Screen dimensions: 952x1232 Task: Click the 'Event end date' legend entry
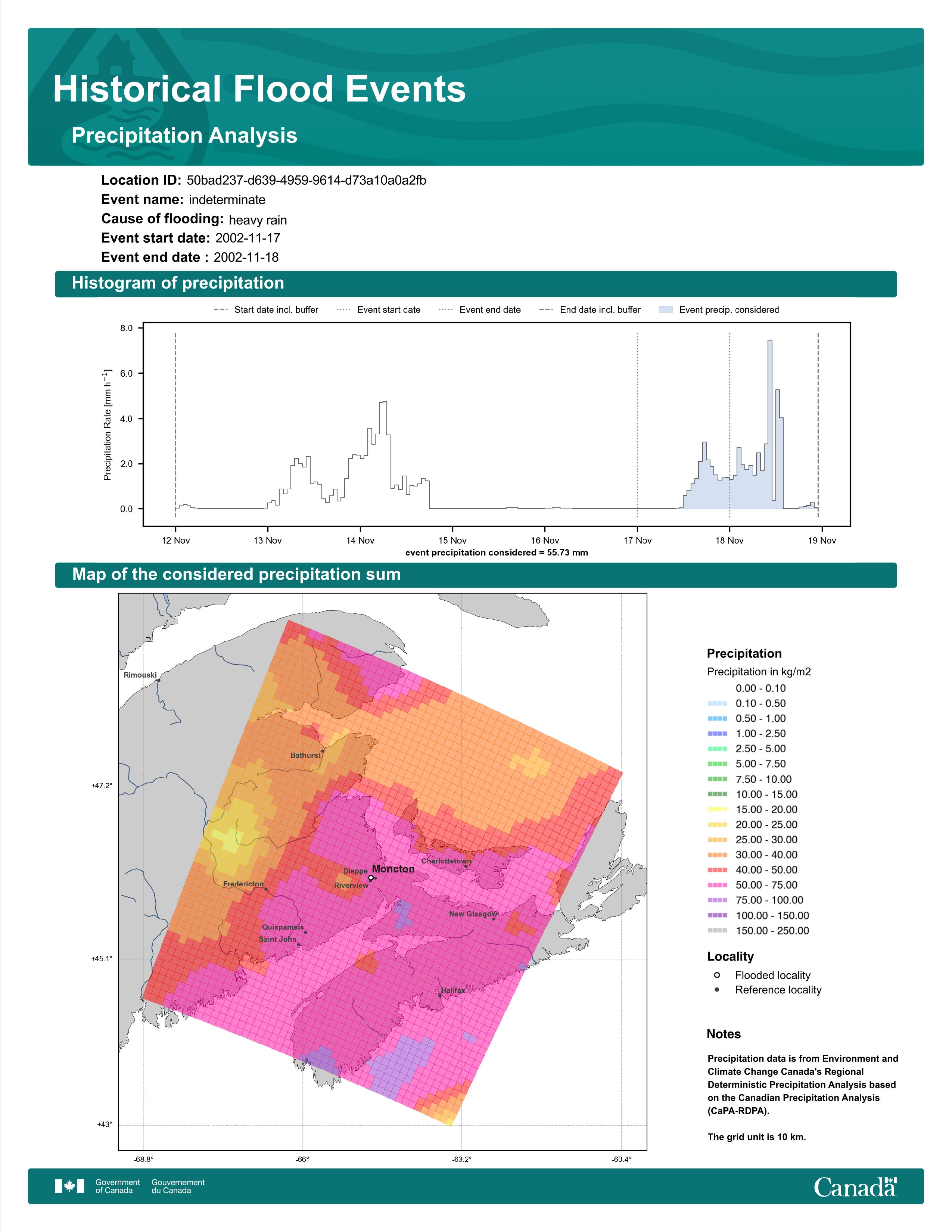coord(480,310)
